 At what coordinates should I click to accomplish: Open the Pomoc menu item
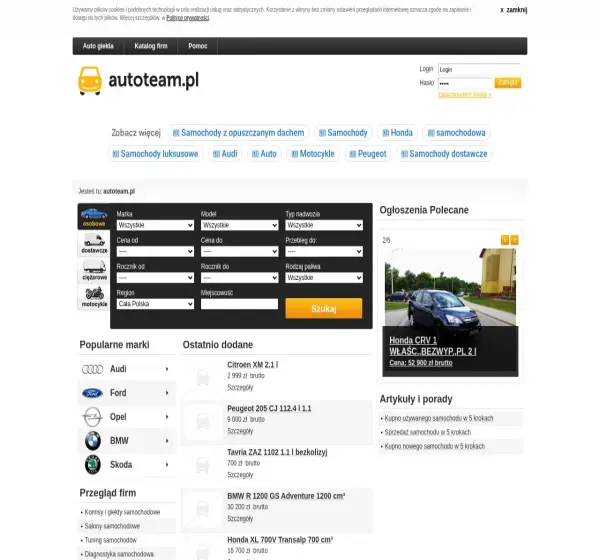197,46
